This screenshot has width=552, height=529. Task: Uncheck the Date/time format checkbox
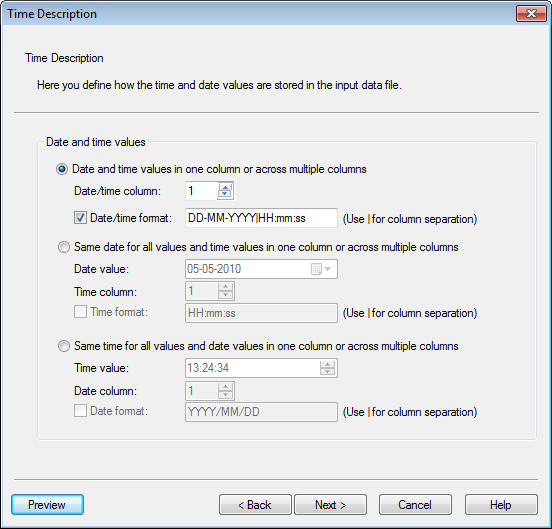click(x=80, y=218)
